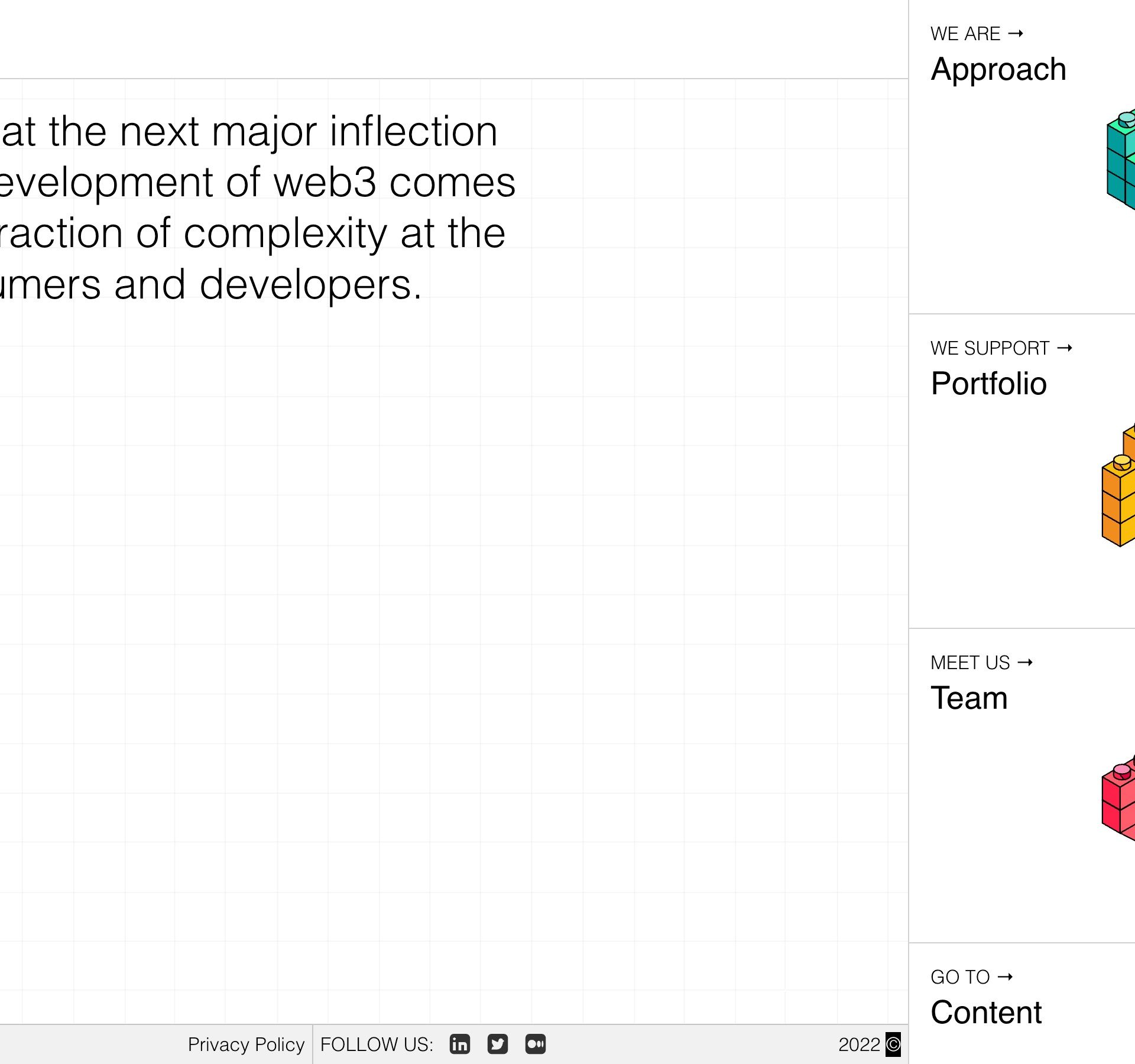
Task: Click the copyright symbol next to 2022
Action: click(893, 1044)
